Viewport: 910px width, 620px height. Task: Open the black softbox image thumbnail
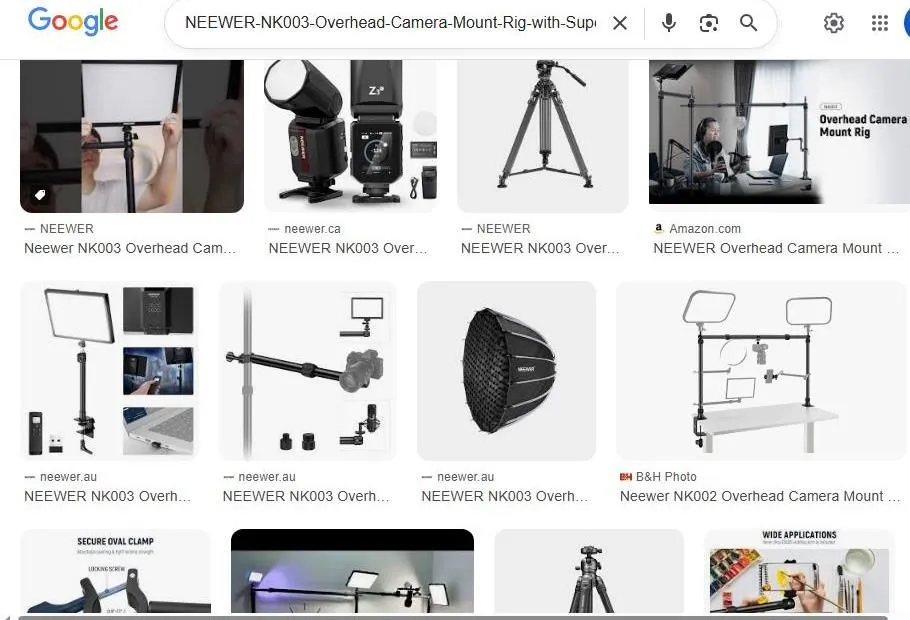pyautogui.click(x=506, y=370)
